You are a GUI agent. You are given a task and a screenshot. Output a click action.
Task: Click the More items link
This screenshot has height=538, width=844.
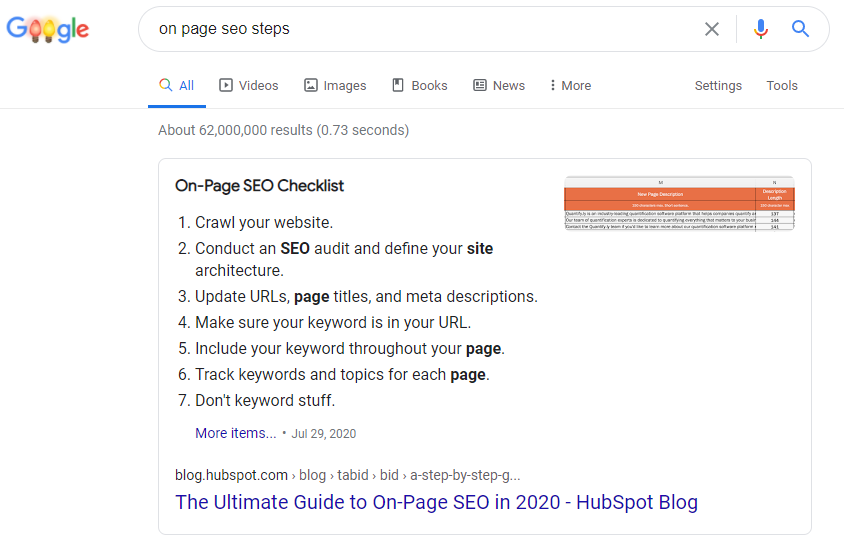point(236,433)
